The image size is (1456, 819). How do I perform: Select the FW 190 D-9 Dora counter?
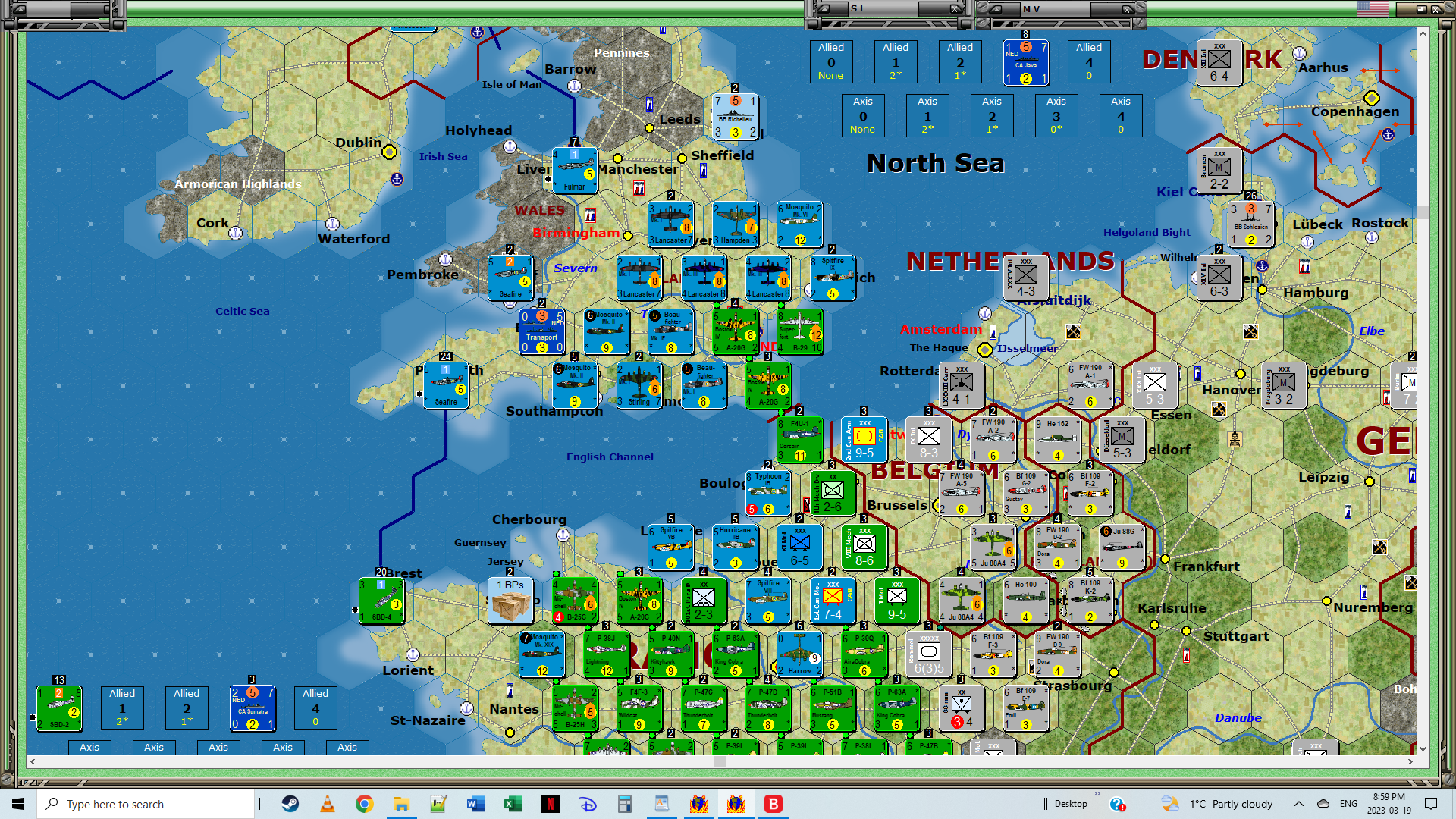tap(1058, 654)
